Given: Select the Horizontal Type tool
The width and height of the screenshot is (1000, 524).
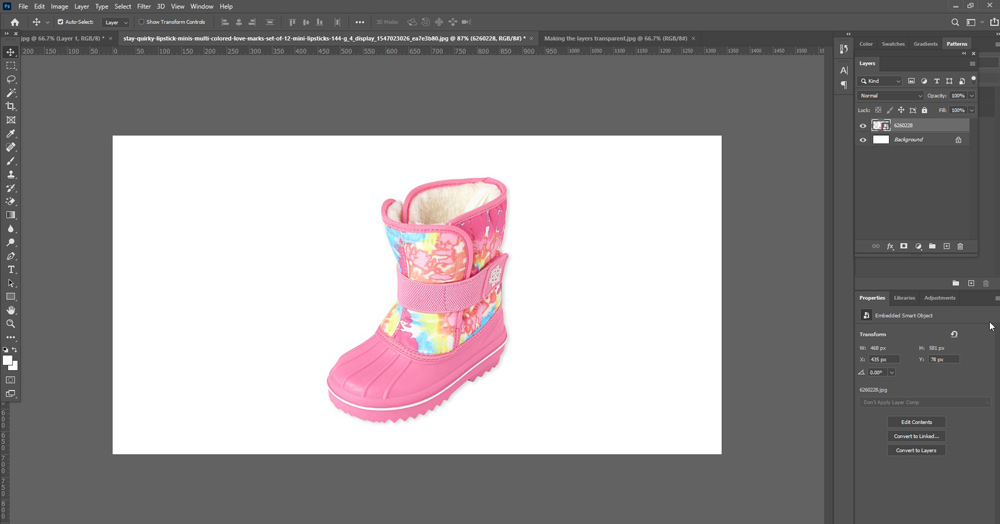Looking at the screenshot, I should point(11,270).
